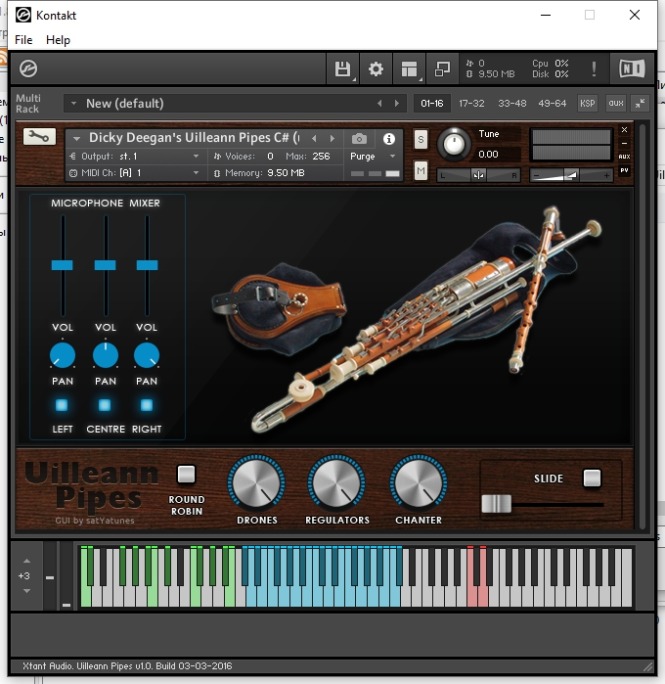Image resolution: width=665 pixels, height=684 pixels.
Task: Solo the instrument with S button
Action: [421, 139]
